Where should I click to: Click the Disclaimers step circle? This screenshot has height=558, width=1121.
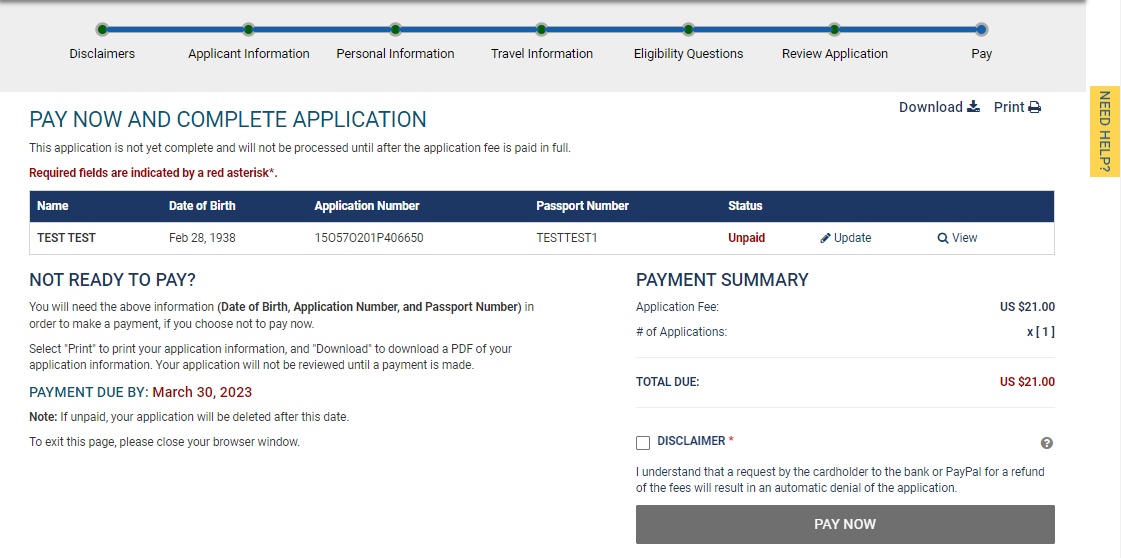tap(102, 30)
